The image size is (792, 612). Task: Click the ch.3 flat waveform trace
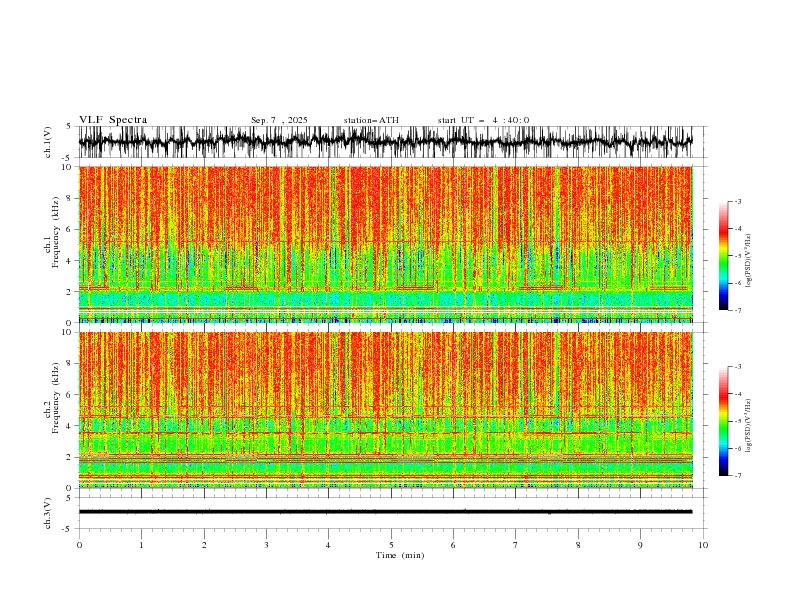(386, 512)
